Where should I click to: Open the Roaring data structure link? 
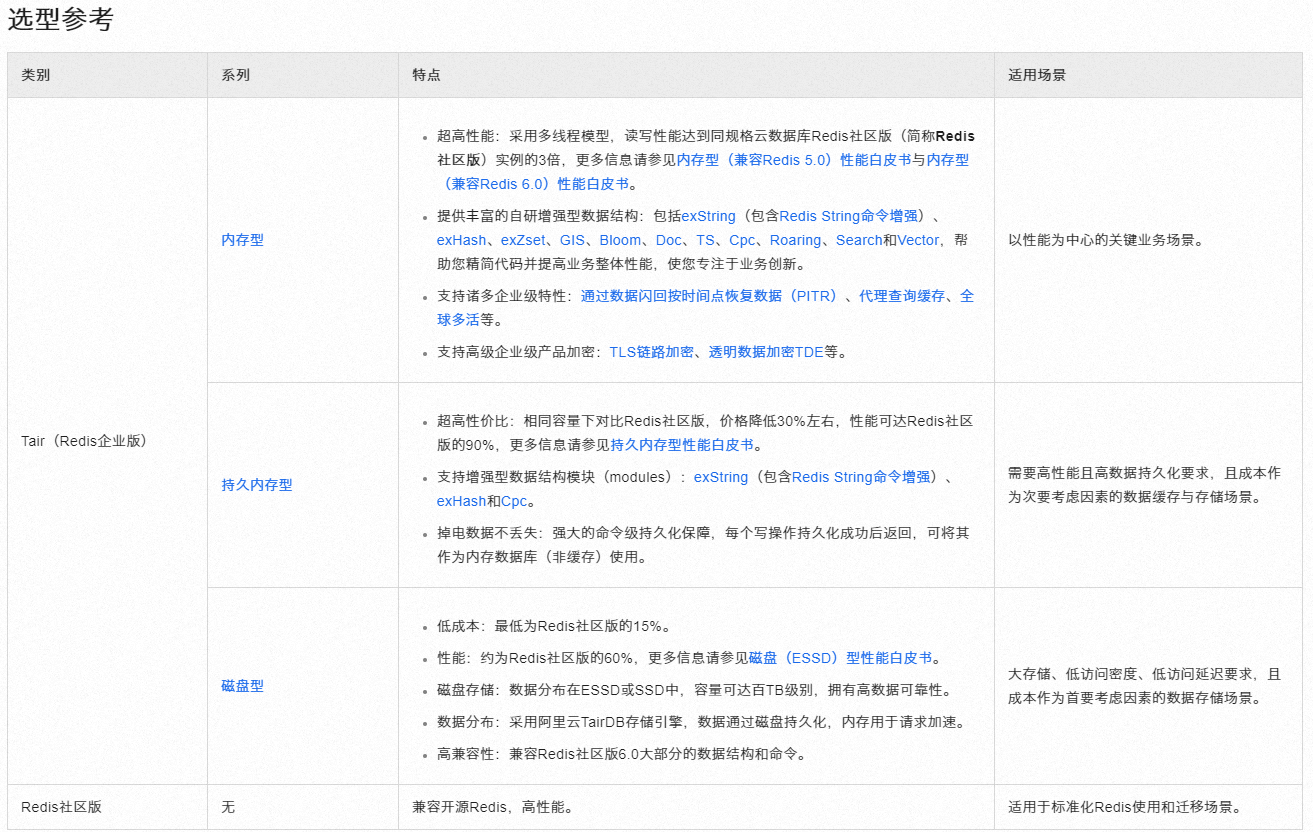pos(796,240)
